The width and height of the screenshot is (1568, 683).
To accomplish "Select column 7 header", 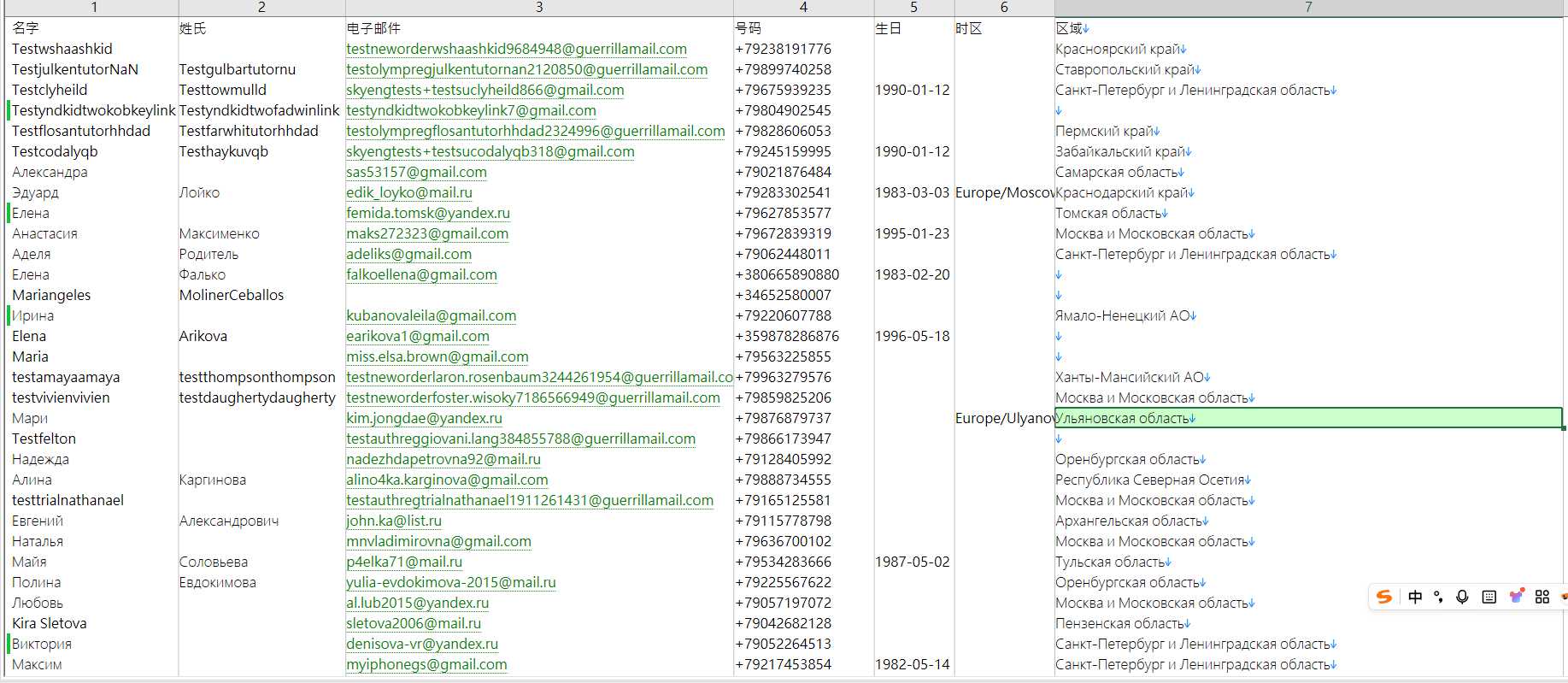I will [x=1308, y=8].
